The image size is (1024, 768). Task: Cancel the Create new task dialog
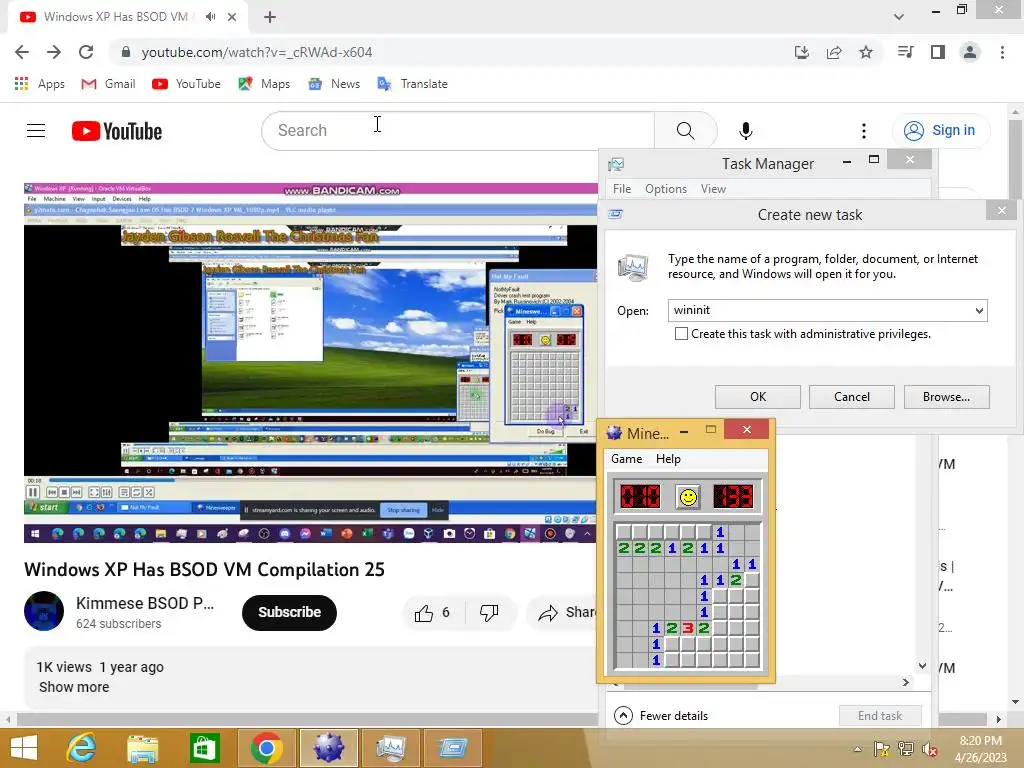pos(852,396)
